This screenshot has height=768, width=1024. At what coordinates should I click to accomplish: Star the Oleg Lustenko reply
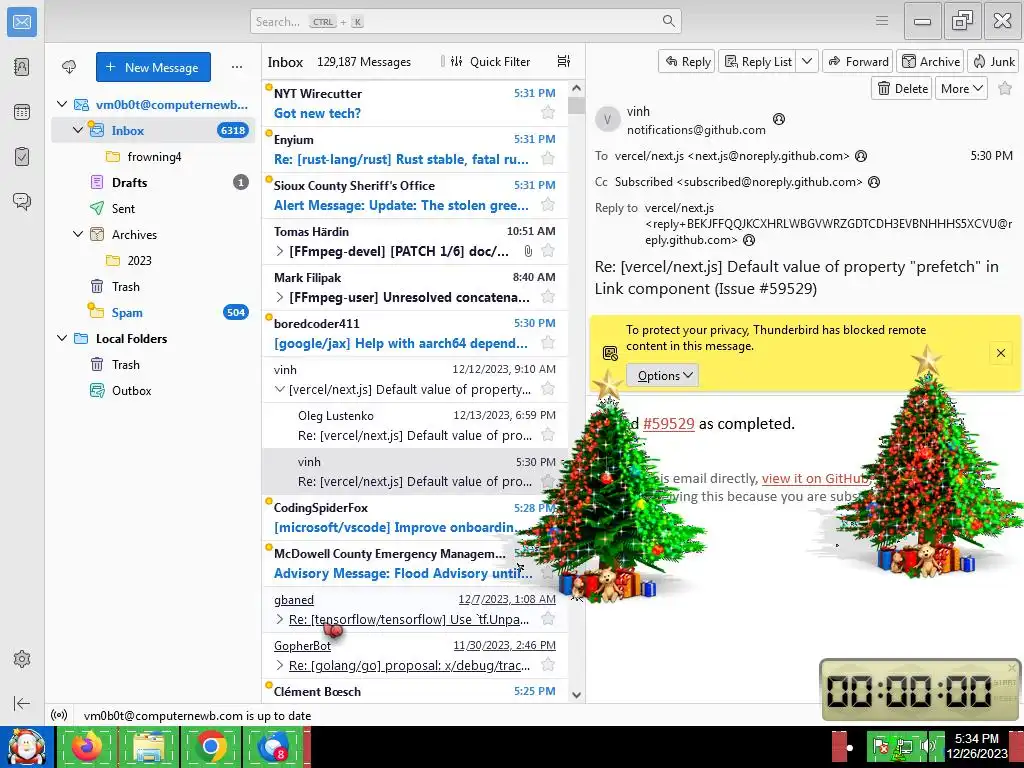tap(548, 435)
